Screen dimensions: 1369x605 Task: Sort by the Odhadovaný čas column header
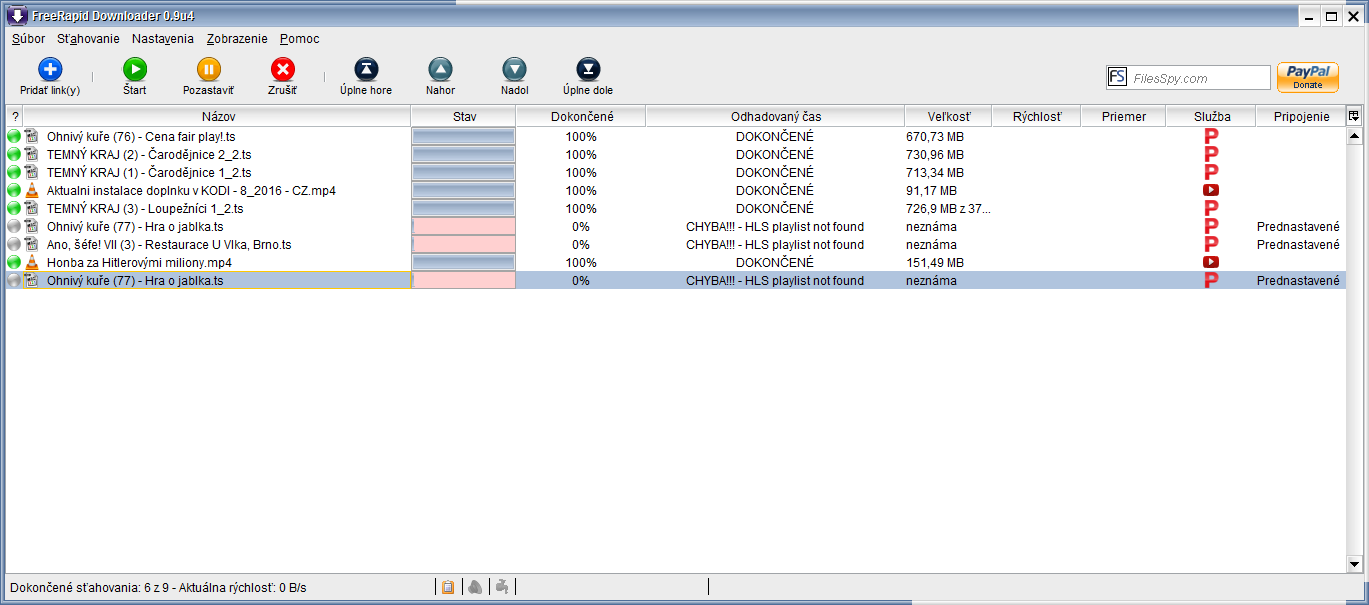775,116
